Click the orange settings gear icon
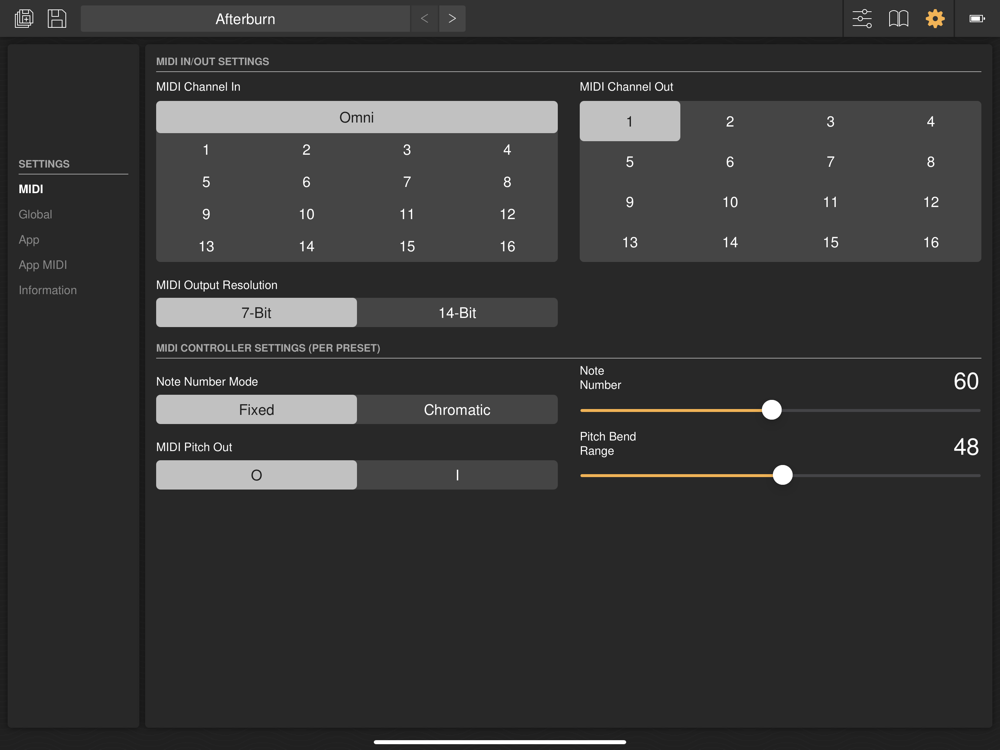Image resolution: width=1000 pixels, height=750 pixels. (935, 18)
